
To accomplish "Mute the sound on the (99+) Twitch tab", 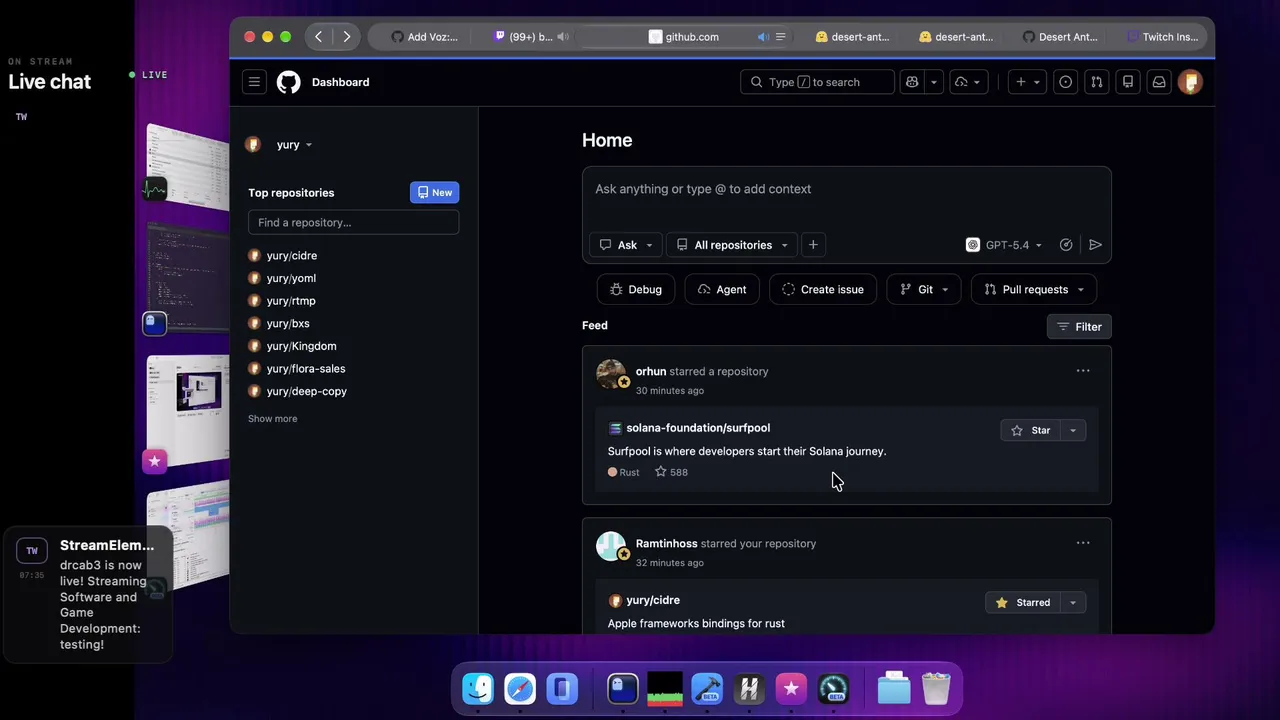I will coord(563,37).
